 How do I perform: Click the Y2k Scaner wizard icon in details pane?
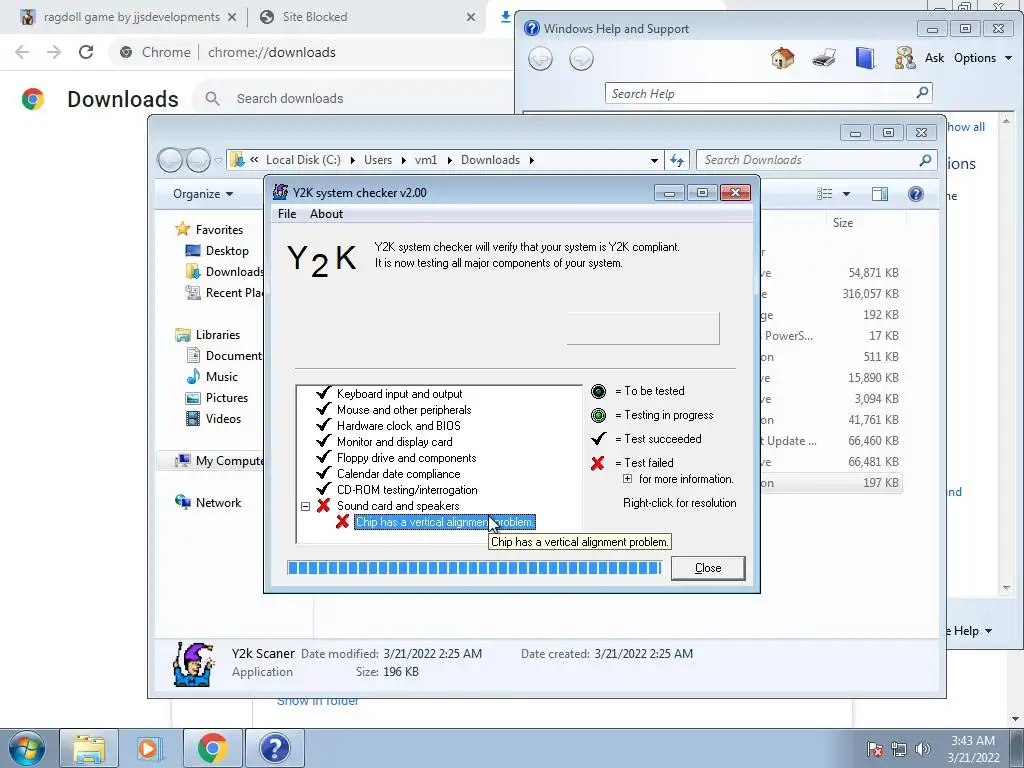point(193,664)
